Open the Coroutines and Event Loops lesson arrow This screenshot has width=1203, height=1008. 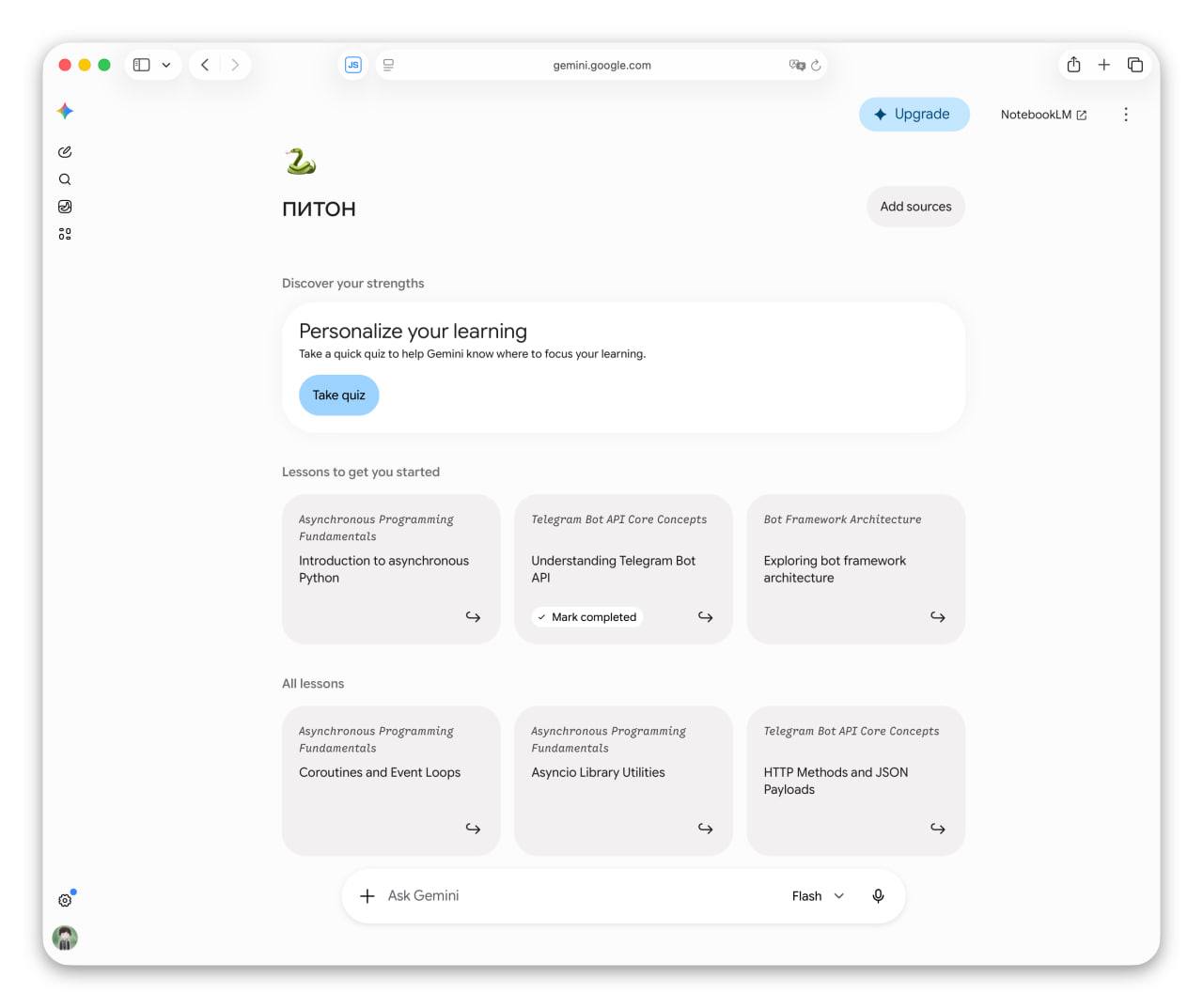click(x=473, y=829)
